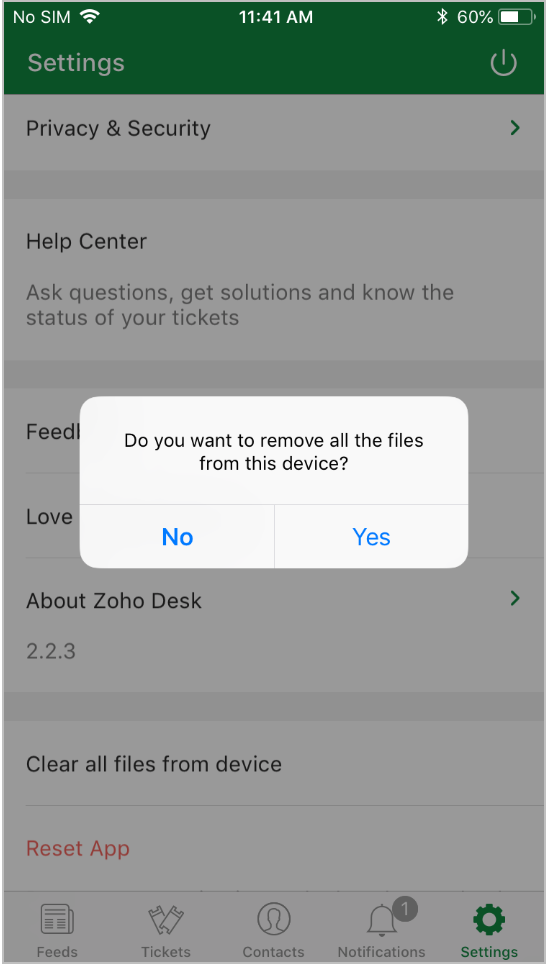Open the Tickets tab icon
The width and height of the screenshot is (546, 966).
pos(166,920)
